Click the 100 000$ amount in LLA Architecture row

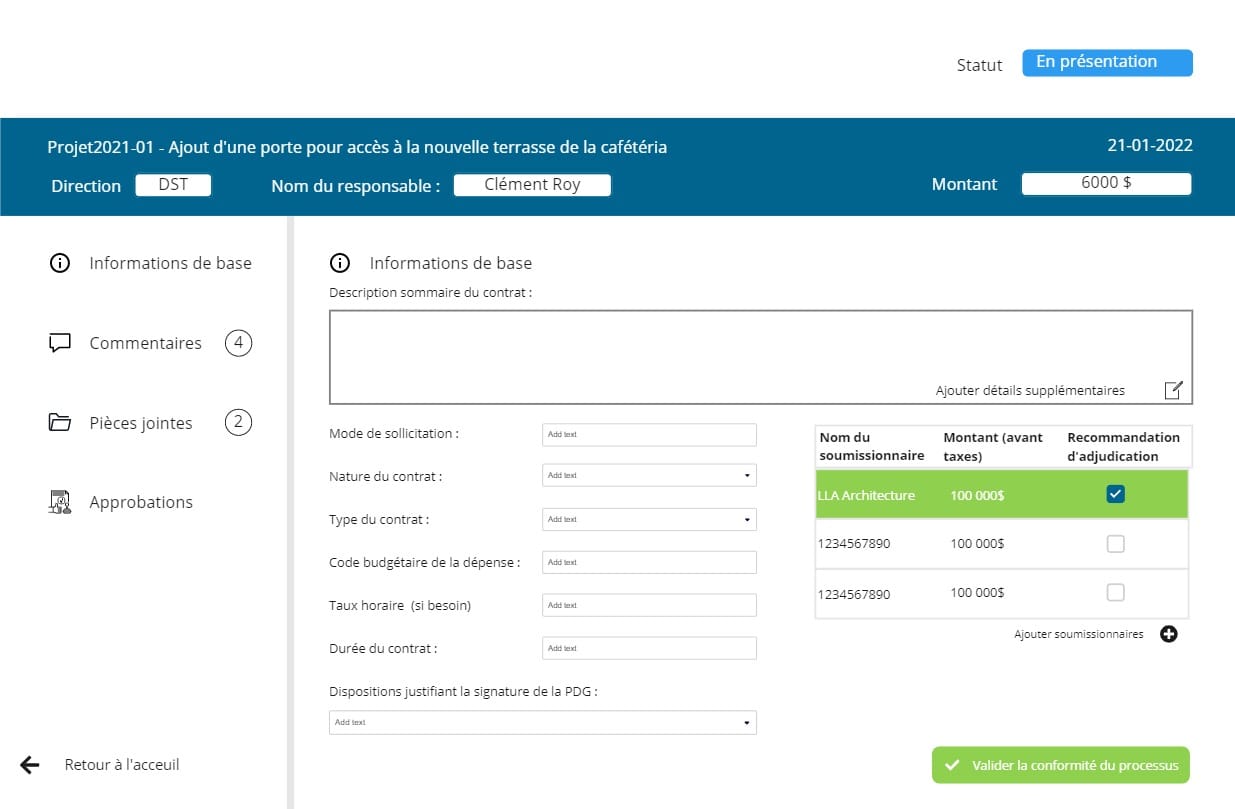pos(977,496)
